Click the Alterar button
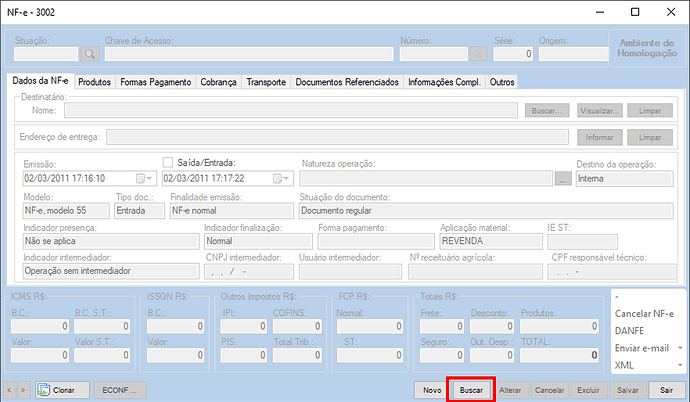This screenshot has height=402, width=690. tap(510, 390)
